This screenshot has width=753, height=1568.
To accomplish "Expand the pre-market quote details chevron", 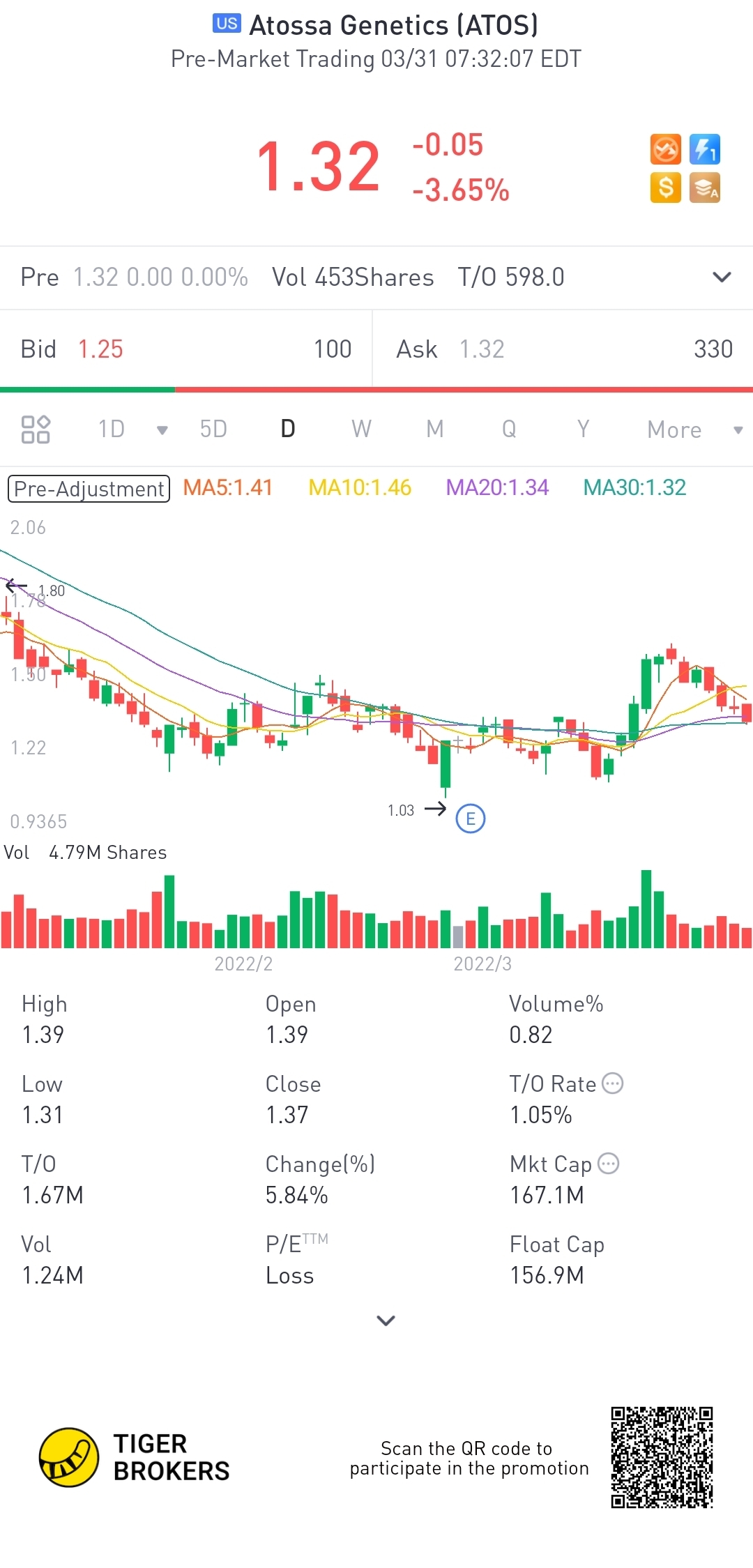I will click(722, 277).
